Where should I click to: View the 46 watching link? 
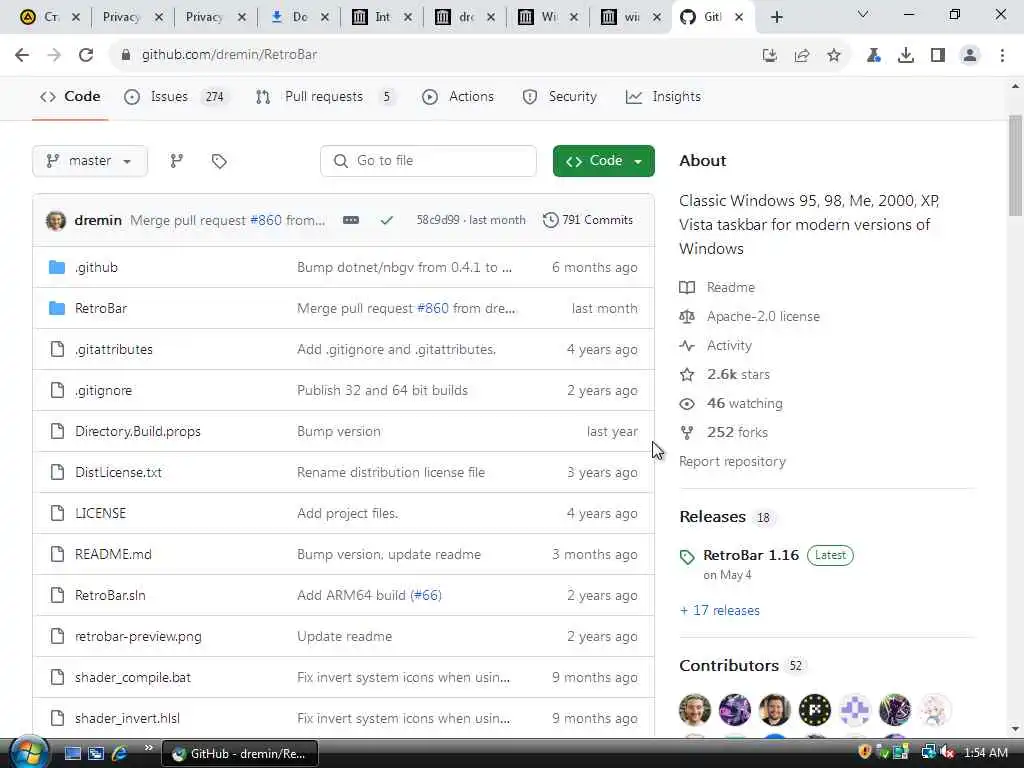pyautogui.click(x=744, y=404)
